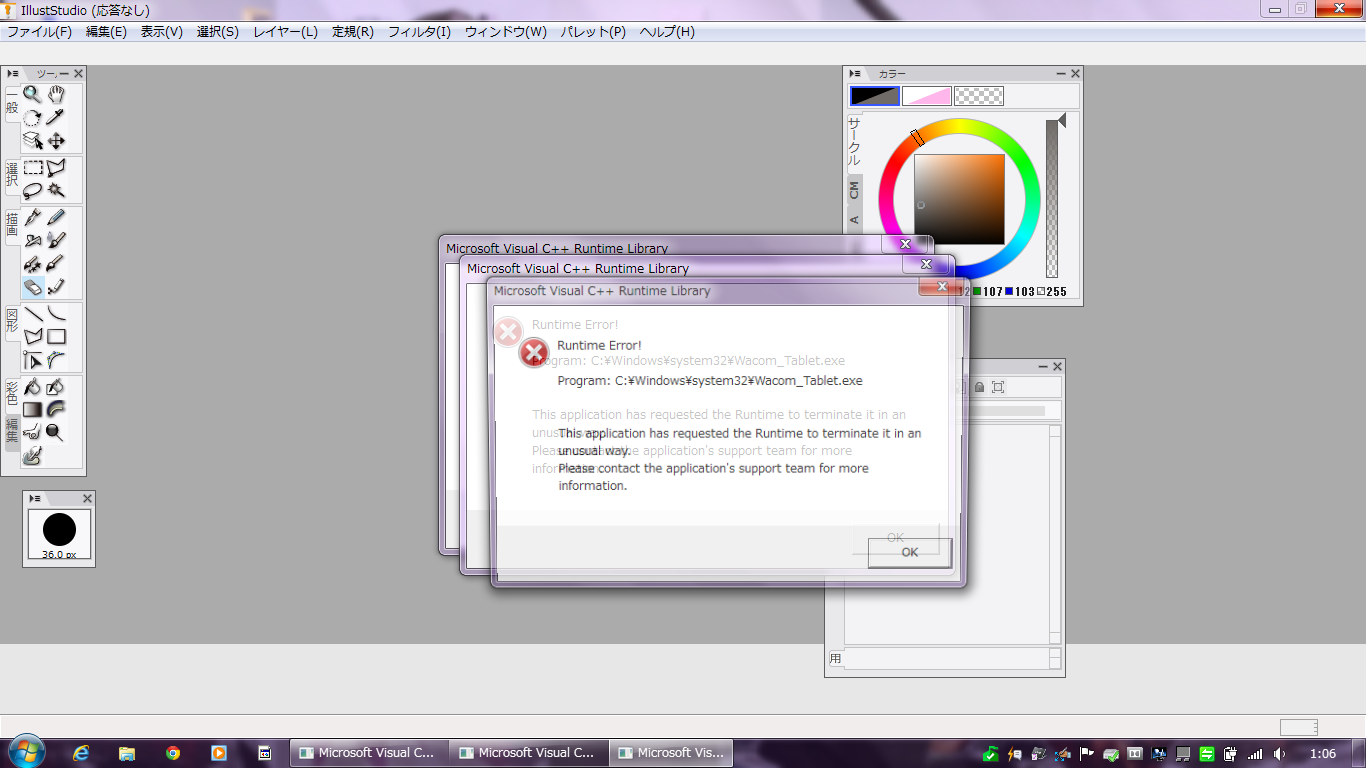Viewport: 1366px width, 768px height.
Task: Adjust the vertical opacity slider
Action: [x=1052, y=197]
